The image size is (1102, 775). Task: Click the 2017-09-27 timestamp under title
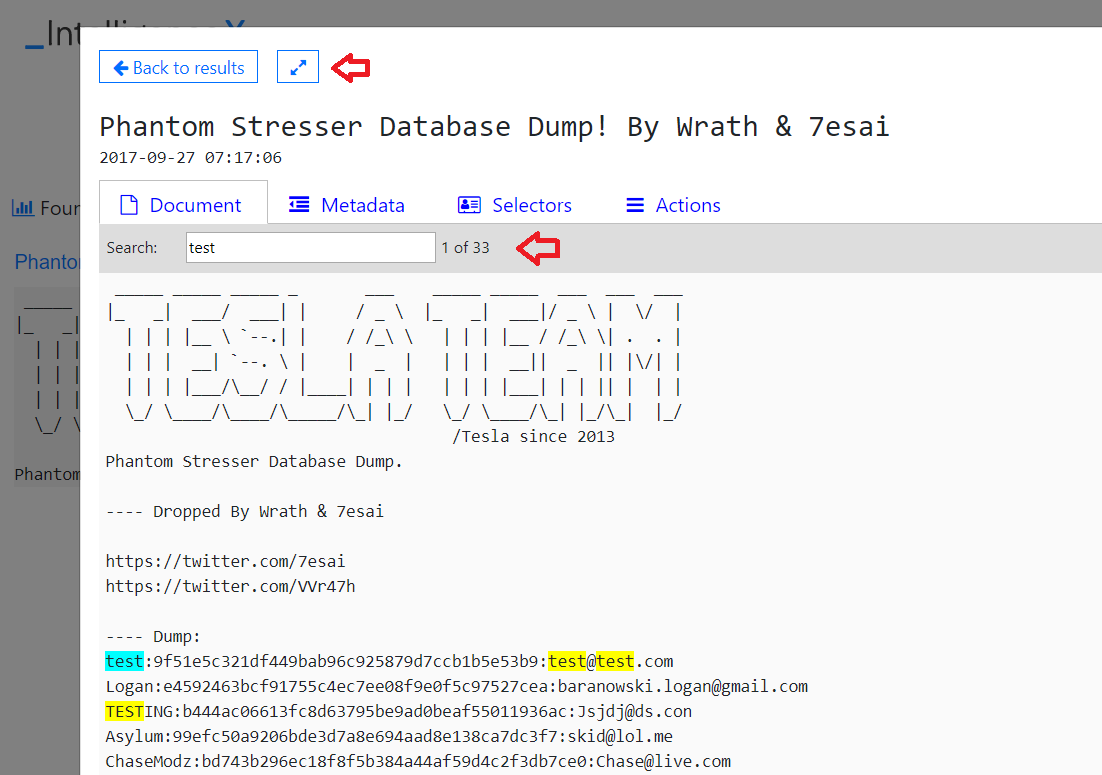tap(190, 158)
